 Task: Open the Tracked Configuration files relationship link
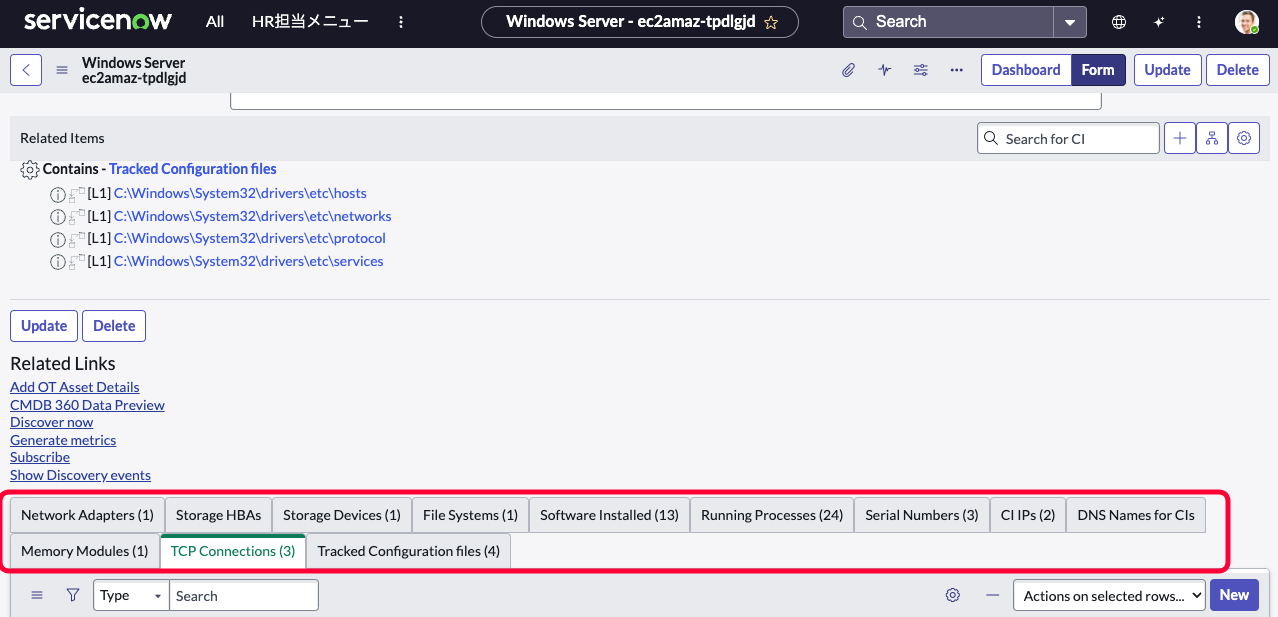[x=193, y=169]
